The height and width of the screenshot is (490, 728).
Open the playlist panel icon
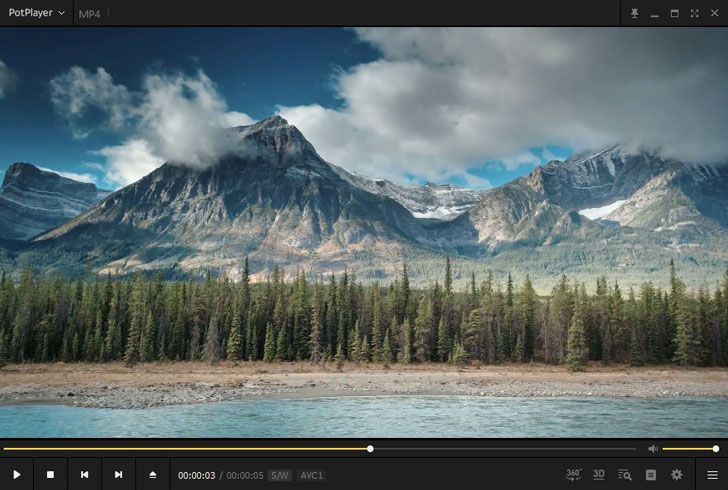tap(651, 474)
